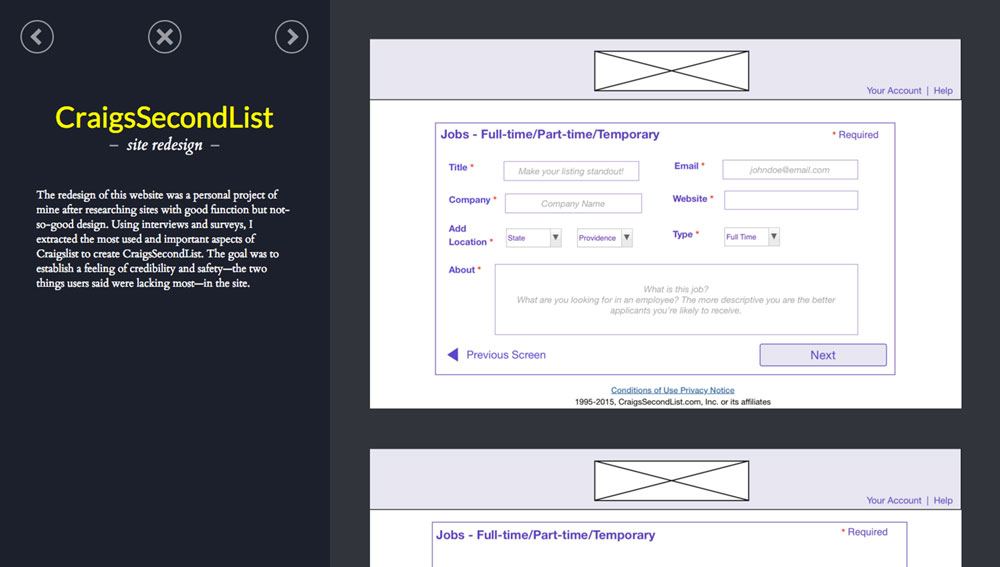Open Help link in first wireframe

click(943, 91)
